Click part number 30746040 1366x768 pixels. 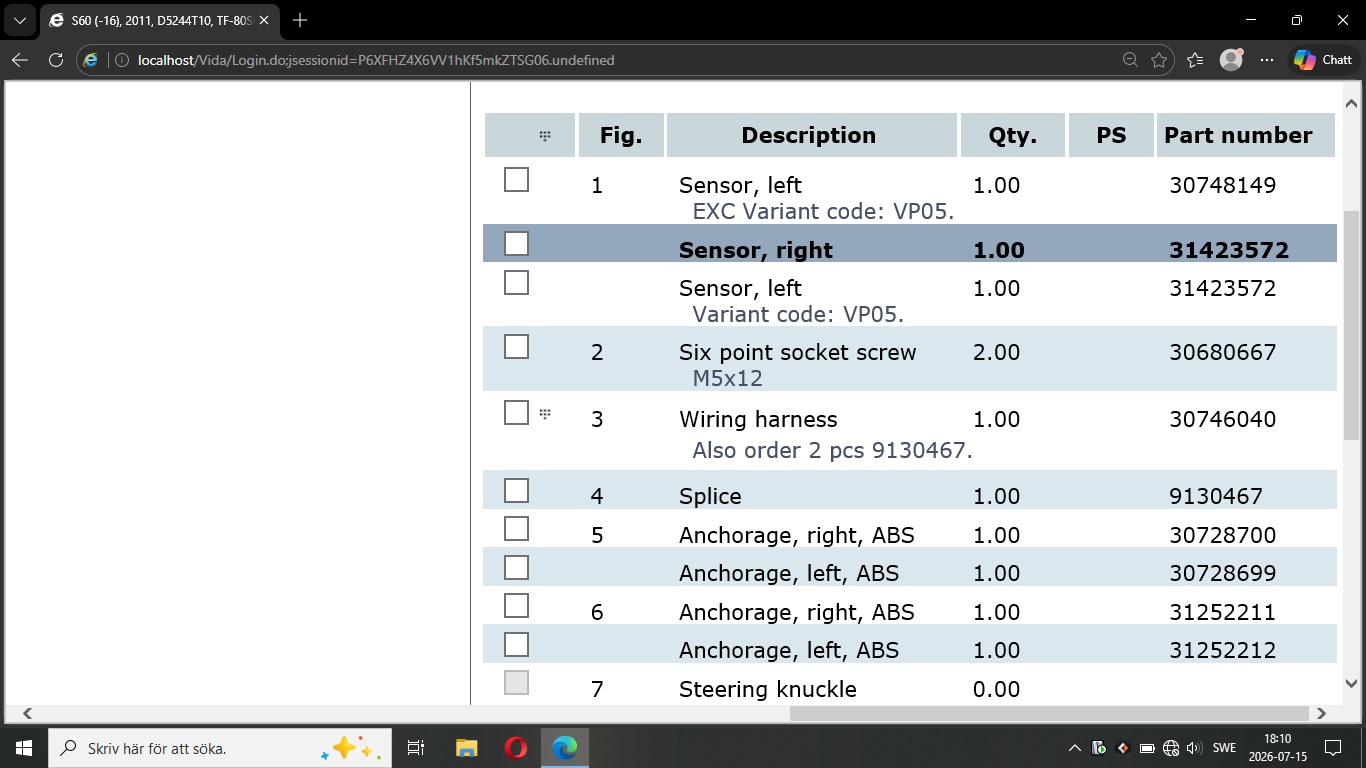point(1222,419)
